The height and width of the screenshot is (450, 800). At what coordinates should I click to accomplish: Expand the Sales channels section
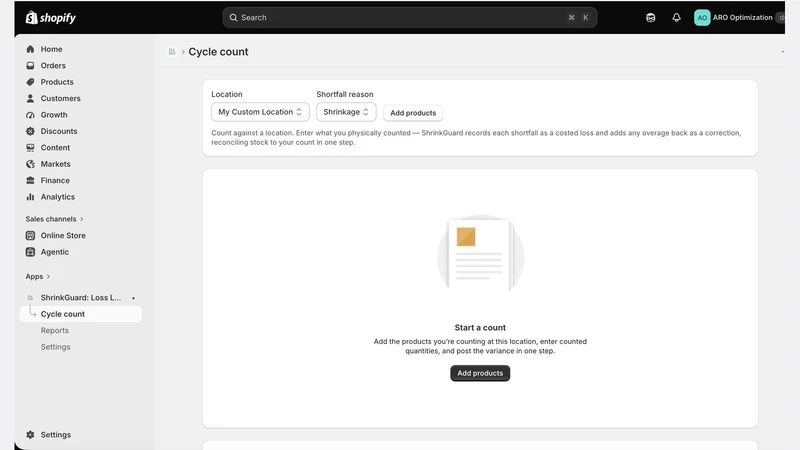[x=55, y=219]
